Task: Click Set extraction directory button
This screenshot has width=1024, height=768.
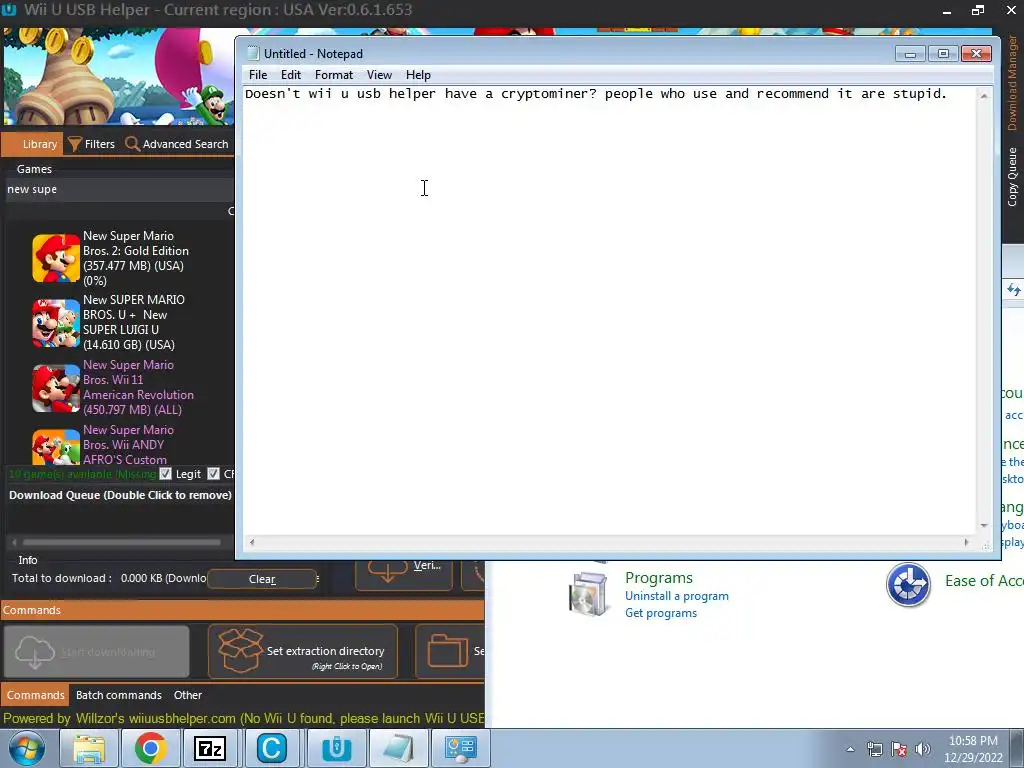Action: pos(302,651)
